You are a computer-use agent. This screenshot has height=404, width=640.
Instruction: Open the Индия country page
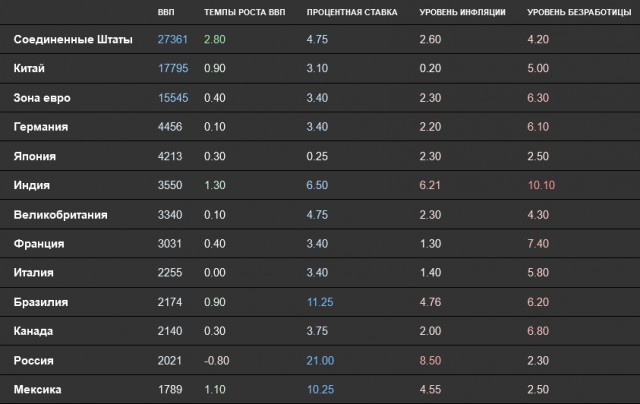point(31,185)
